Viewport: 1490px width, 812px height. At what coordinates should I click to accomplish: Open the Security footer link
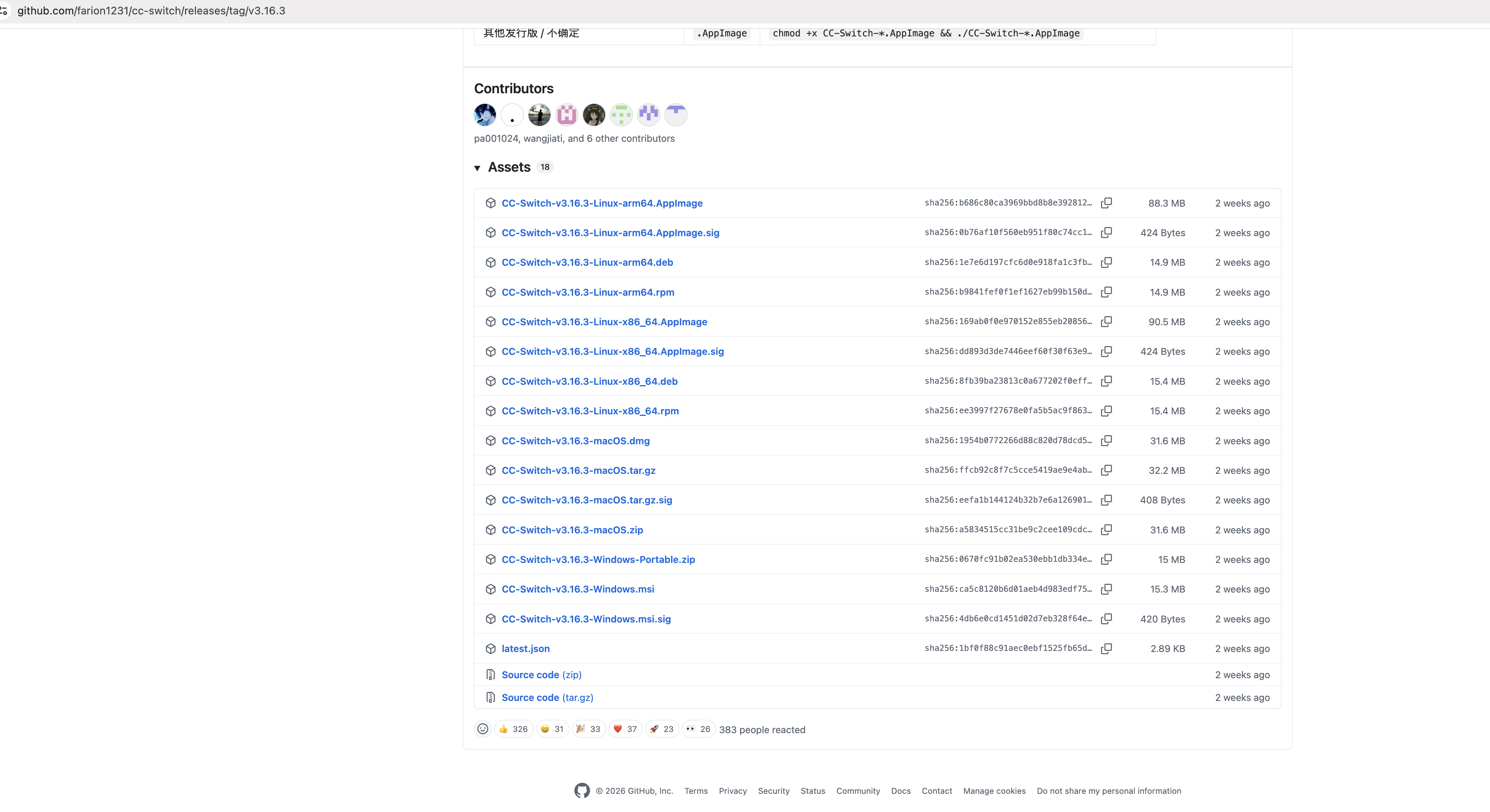click(x=773, y=791)
